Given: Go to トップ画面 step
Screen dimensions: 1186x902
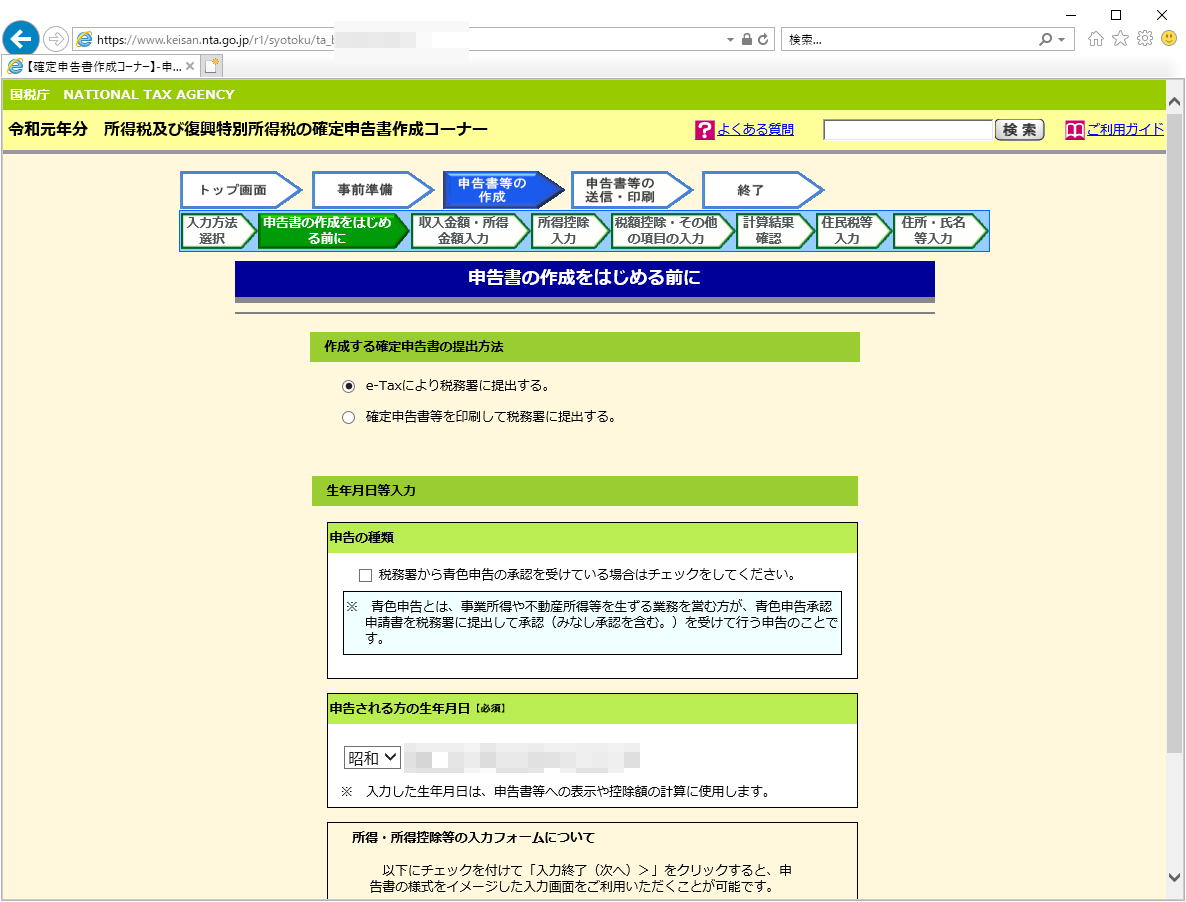Looking at the screenshot, I should 234,190.
